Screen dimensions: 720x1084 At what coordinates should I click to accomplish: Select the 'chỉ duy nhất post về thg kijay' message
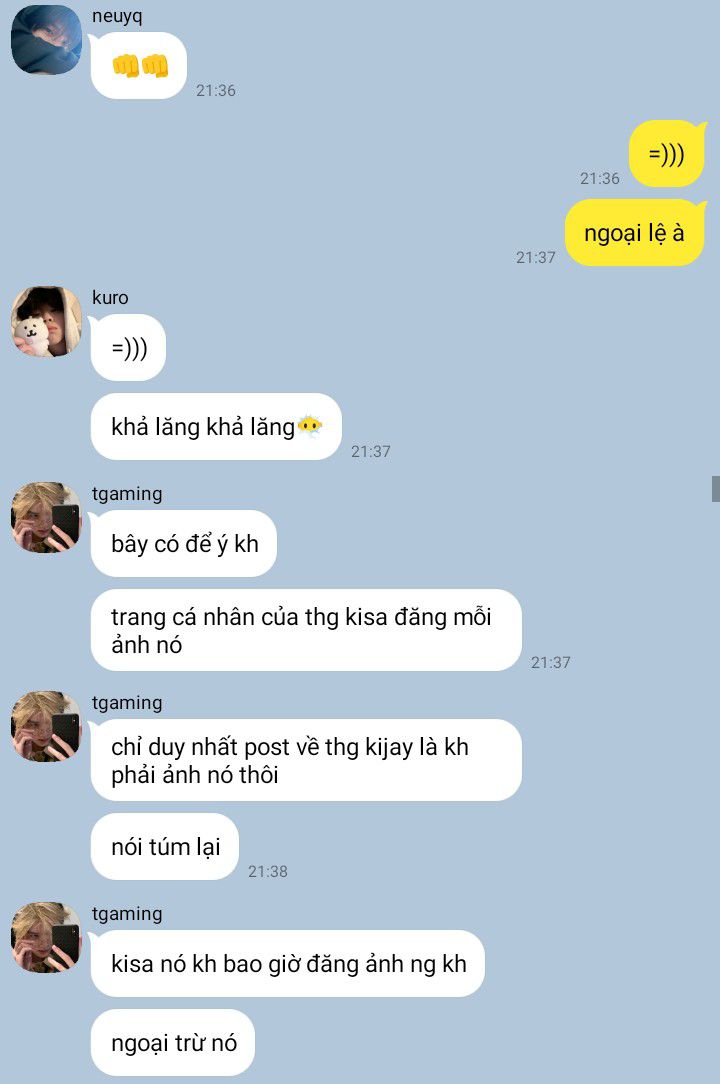pyautogui.click(x=306, y=760)
